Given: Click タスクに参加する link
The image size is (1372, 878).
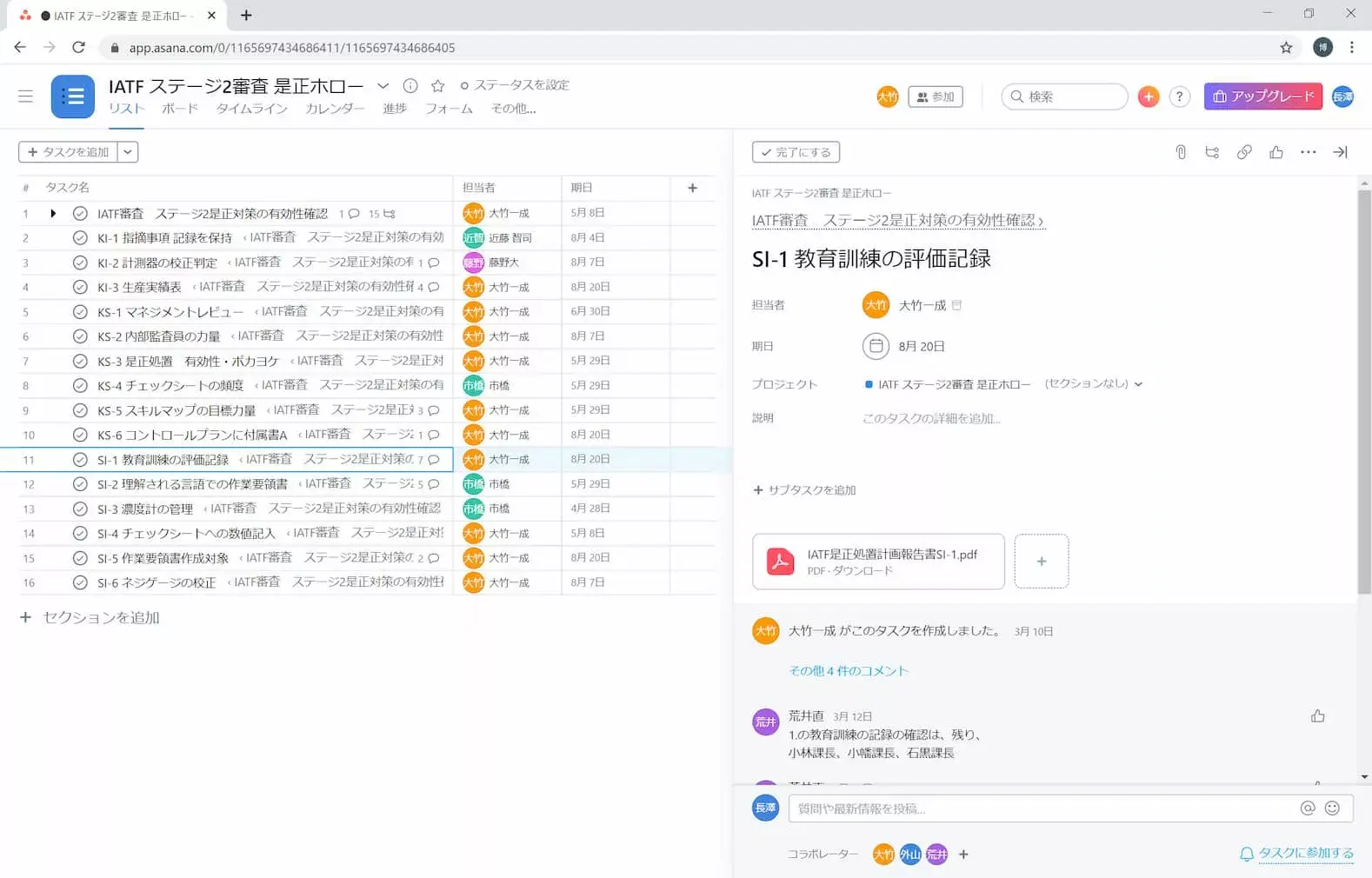Looking at the screenshot, I should coord(1296,854).
